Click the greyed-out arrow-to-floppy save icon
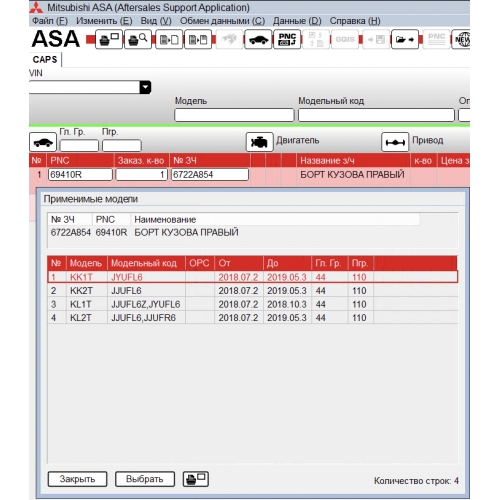 tap(376, 39)
